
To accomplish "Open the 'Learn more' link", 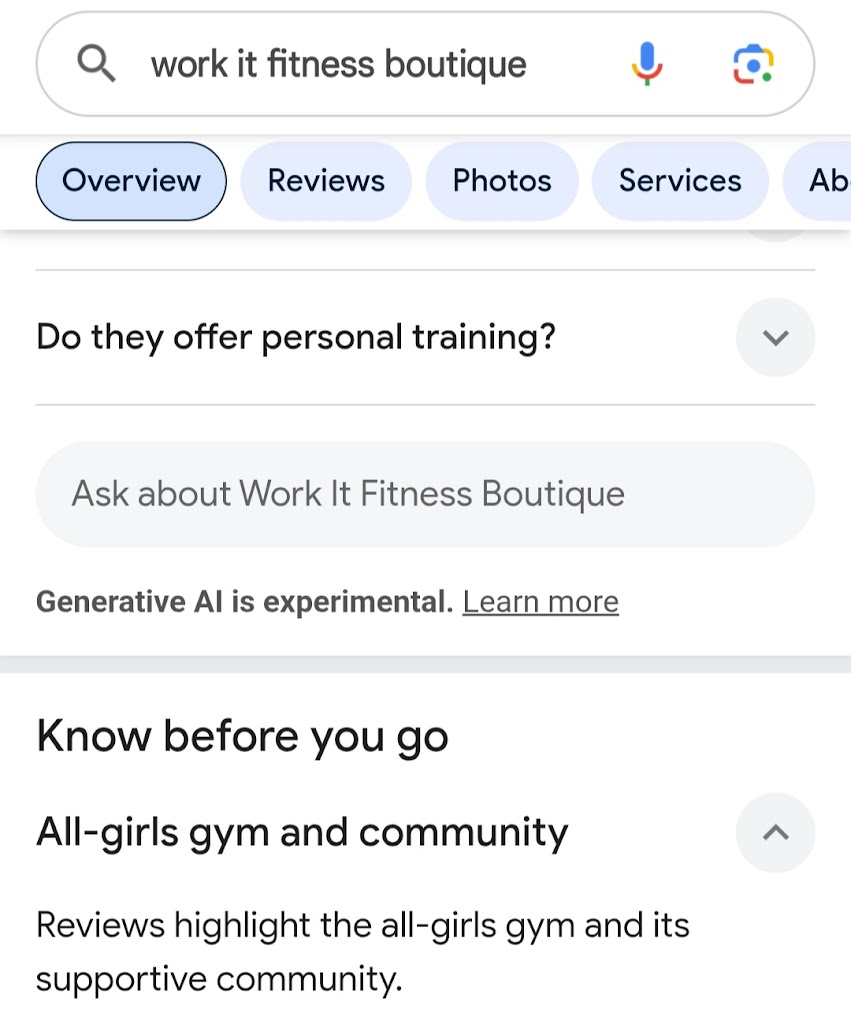I will (540, 602).
